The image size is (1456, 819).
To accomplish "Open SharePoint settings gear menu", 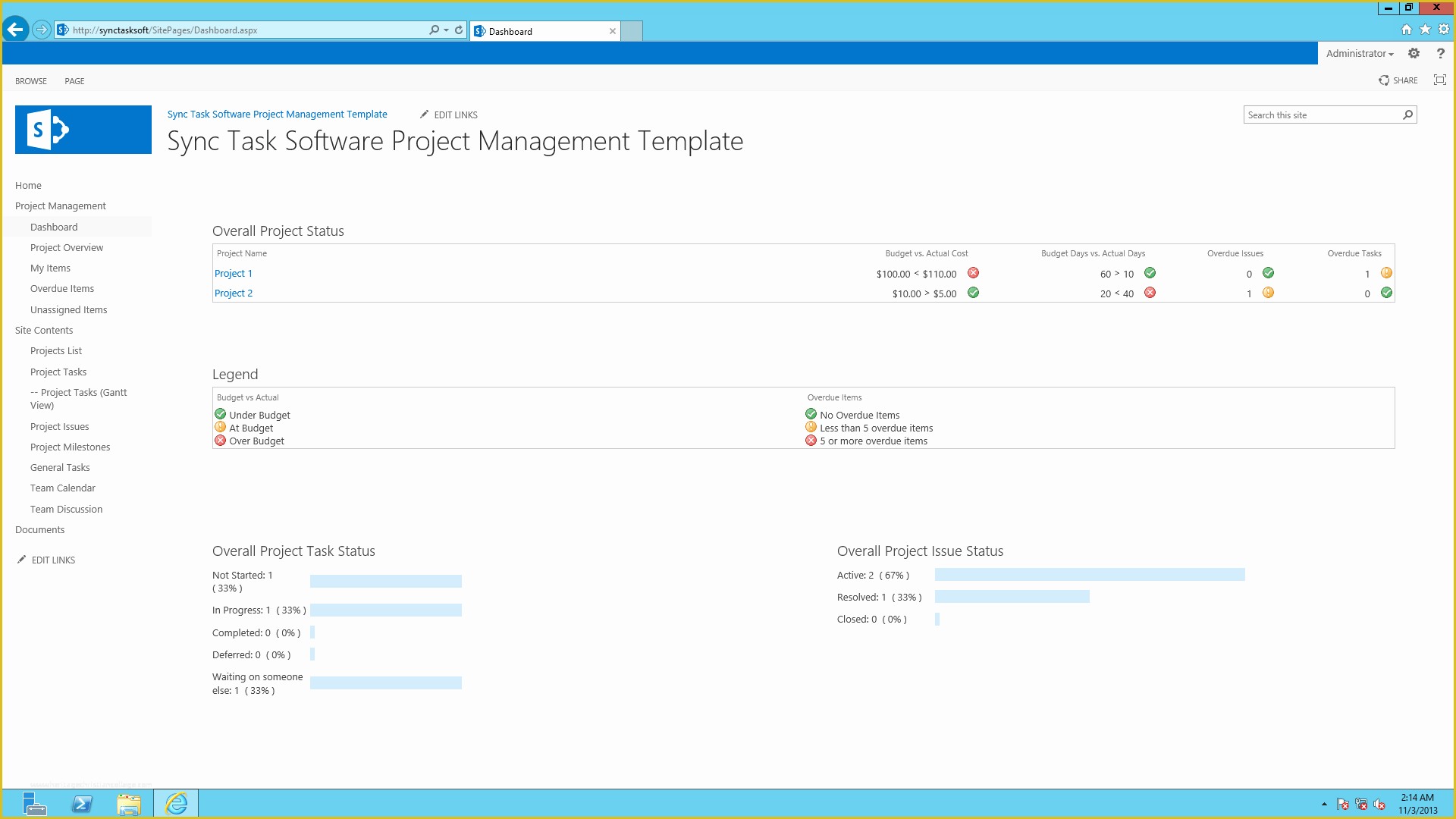I will pyautogui.click(x=1414, y=53).
